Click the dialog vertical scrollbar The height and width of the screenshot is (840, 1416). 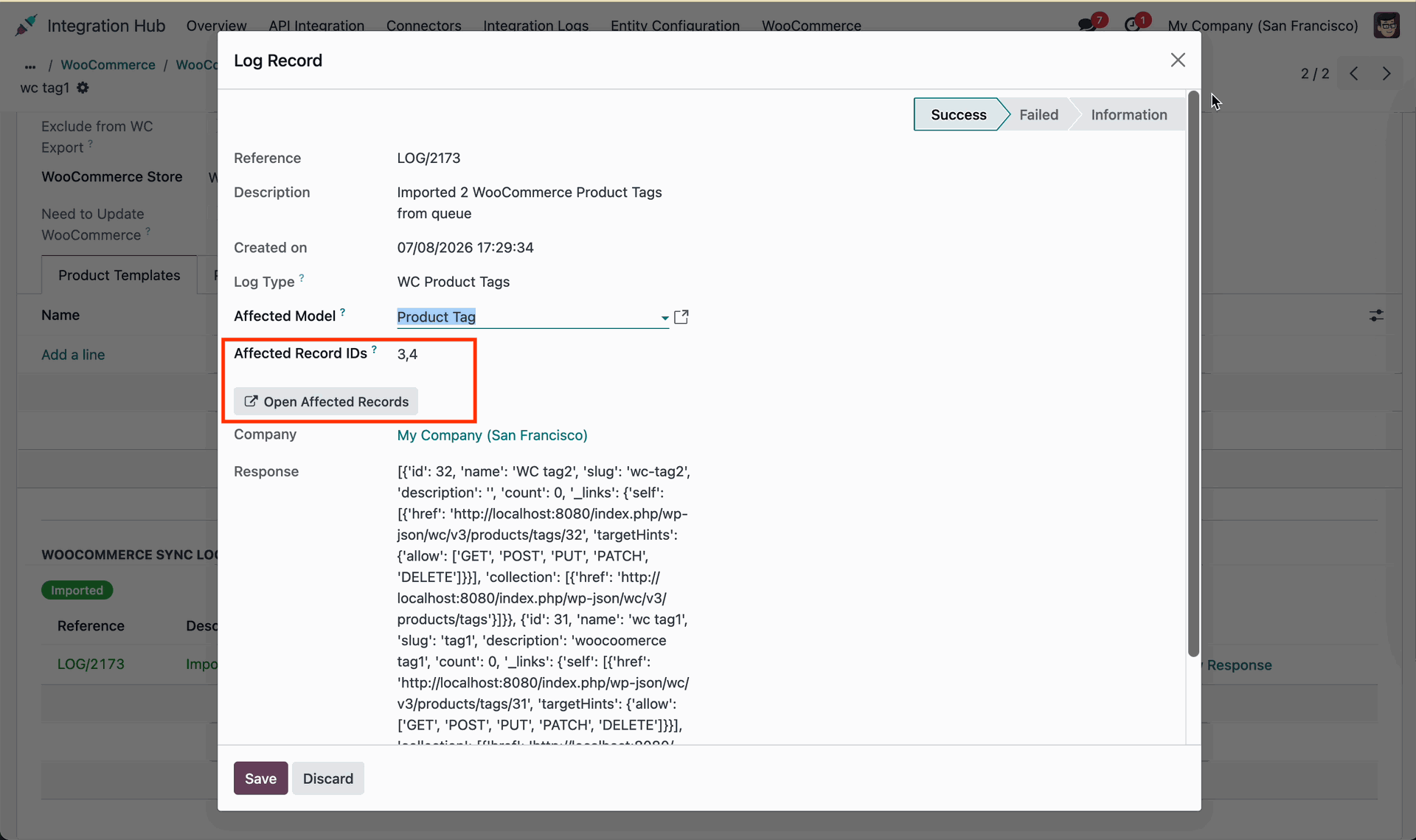pyautogui.click(x=1193, y=373)
